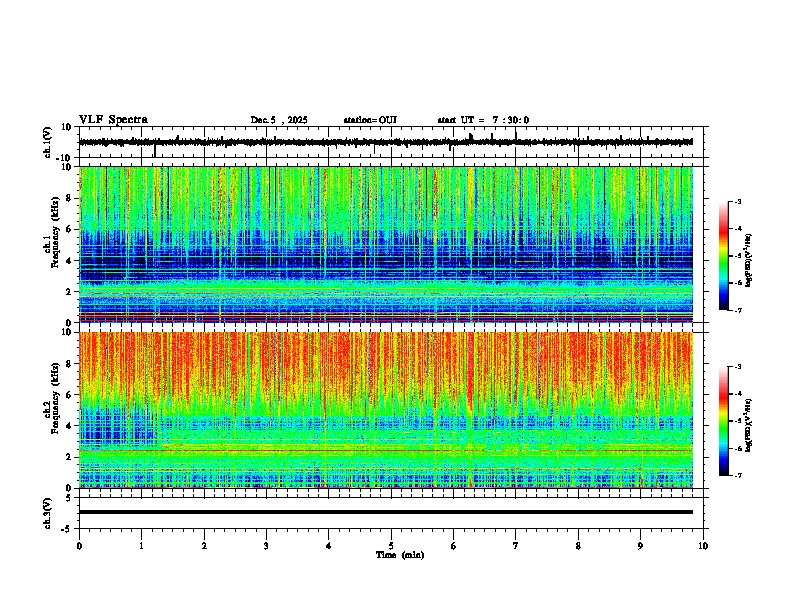The width and height of the screenshot is (792, 612).
Task: Click the "-3" label on ch.1 color bar
Action: click(x=738, y=201)
